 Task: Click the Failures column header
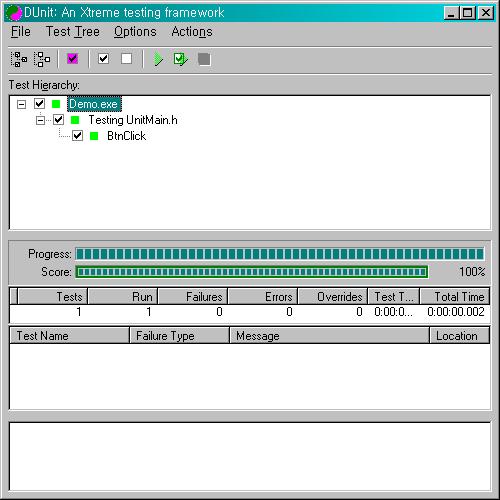pyautogui.click(x=193, y=296)
